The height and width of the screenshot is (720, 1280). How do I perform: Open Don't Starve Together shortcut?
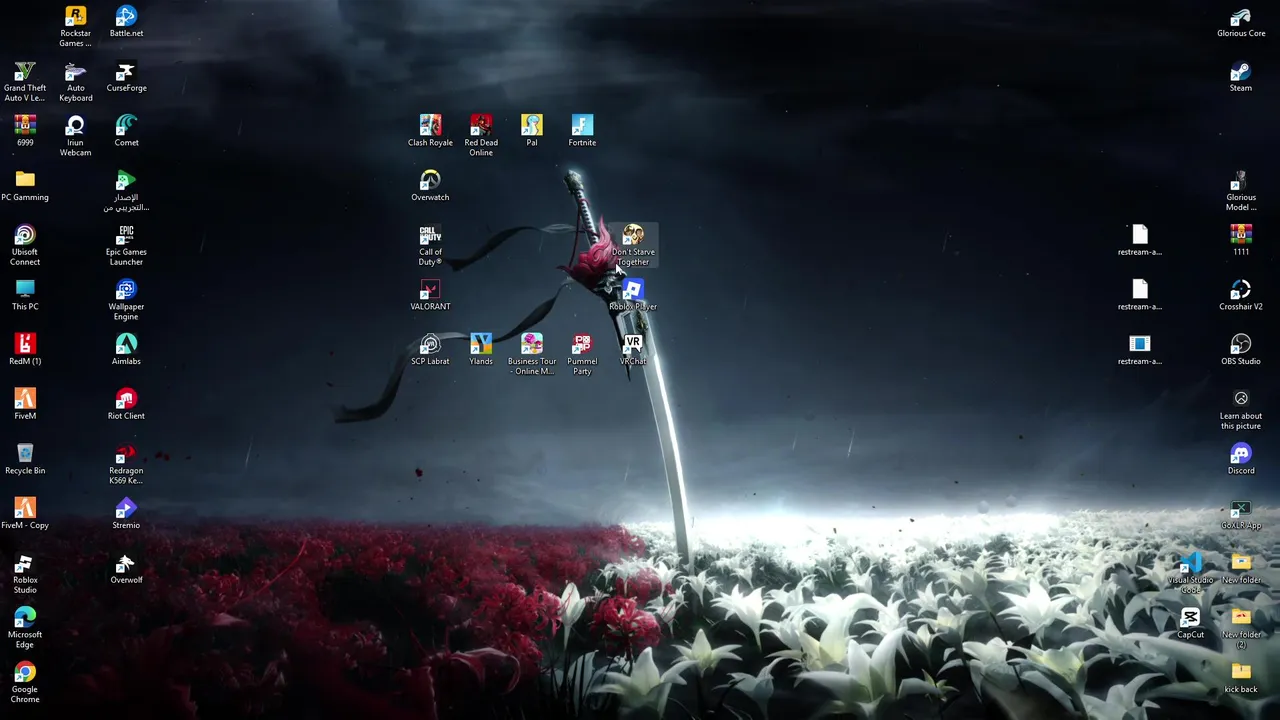coord(633,244)
